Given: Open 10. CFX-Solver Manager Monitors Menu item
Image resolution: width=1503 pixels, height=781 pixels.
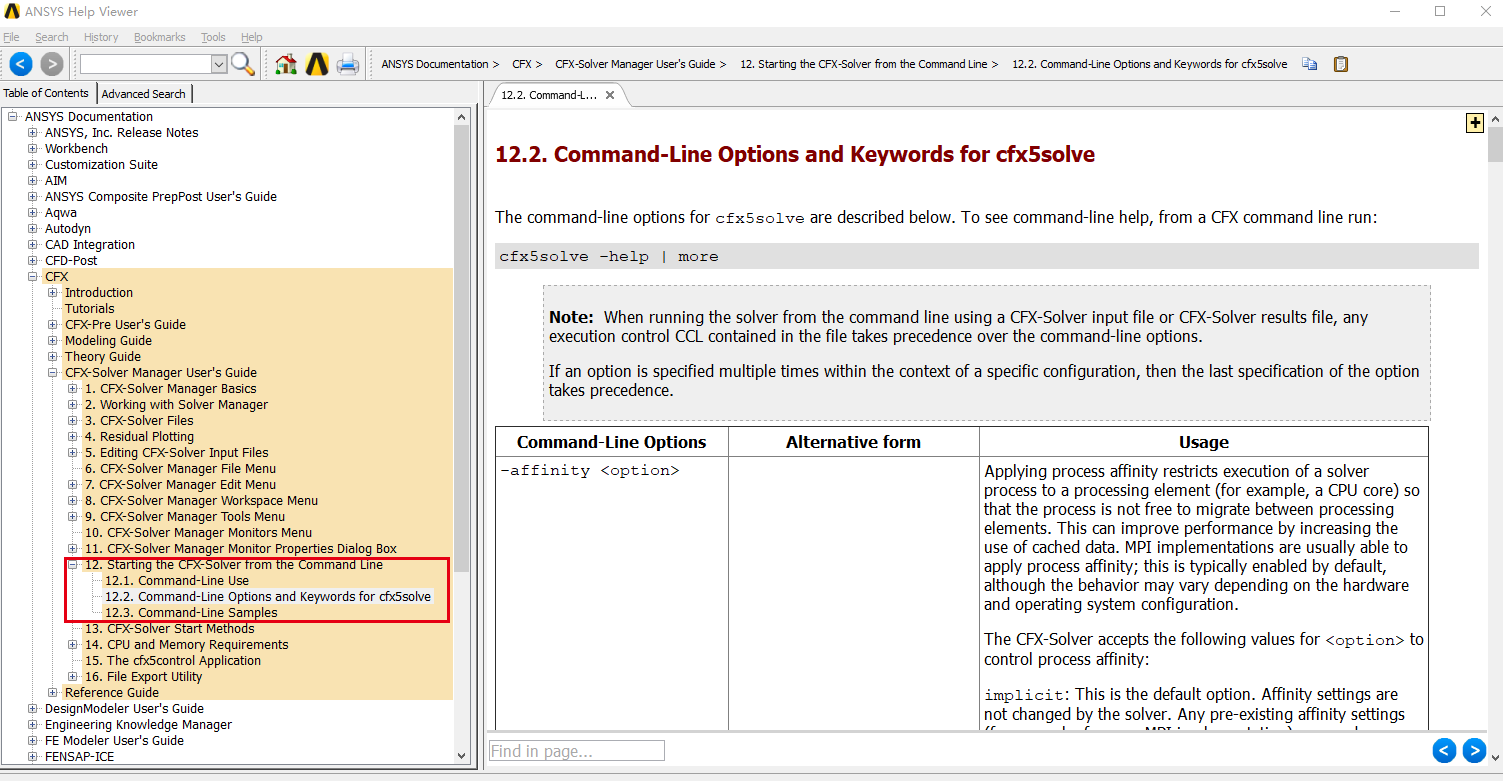Looking at the screenshot, I should (198, 533).
